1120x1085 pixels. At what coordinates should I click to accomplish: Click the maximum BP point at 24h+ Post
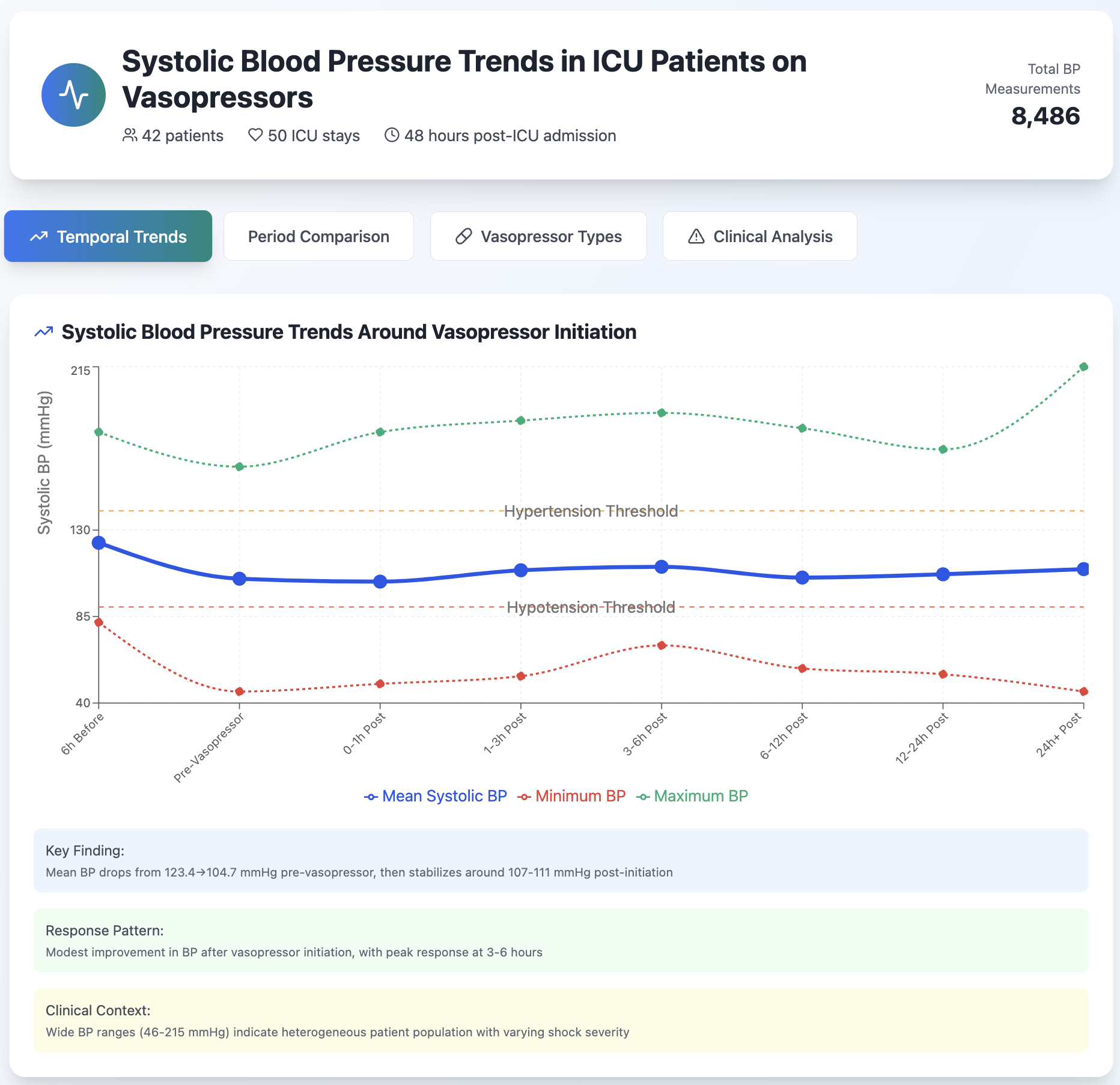pos(1083,367)
